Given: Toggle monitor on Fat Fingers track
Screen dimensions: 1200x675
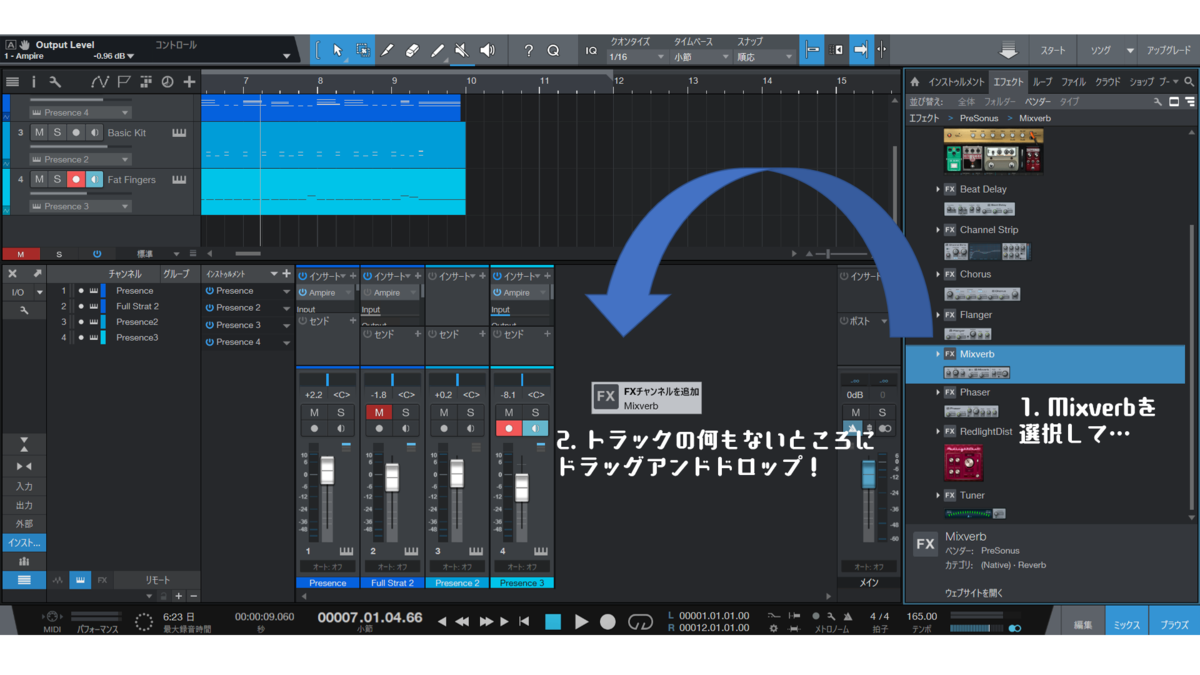Looking at the screenshot, I should pyautogui.click(x=94, y=180).
